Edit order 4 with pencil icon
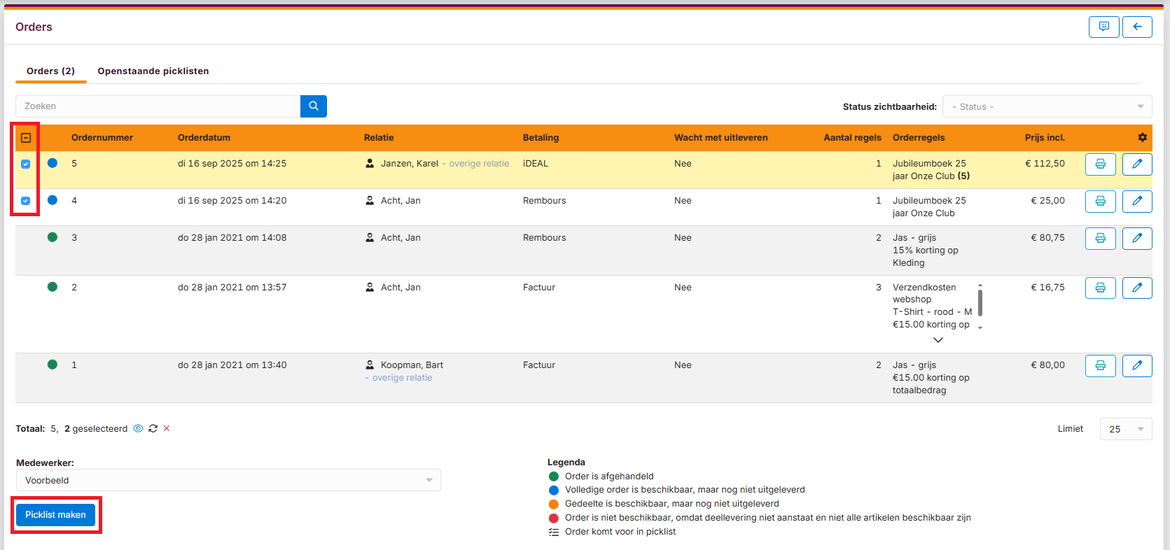Image resolution: width=1170 pixels, height=550 pixels. tap(1137, 201)
